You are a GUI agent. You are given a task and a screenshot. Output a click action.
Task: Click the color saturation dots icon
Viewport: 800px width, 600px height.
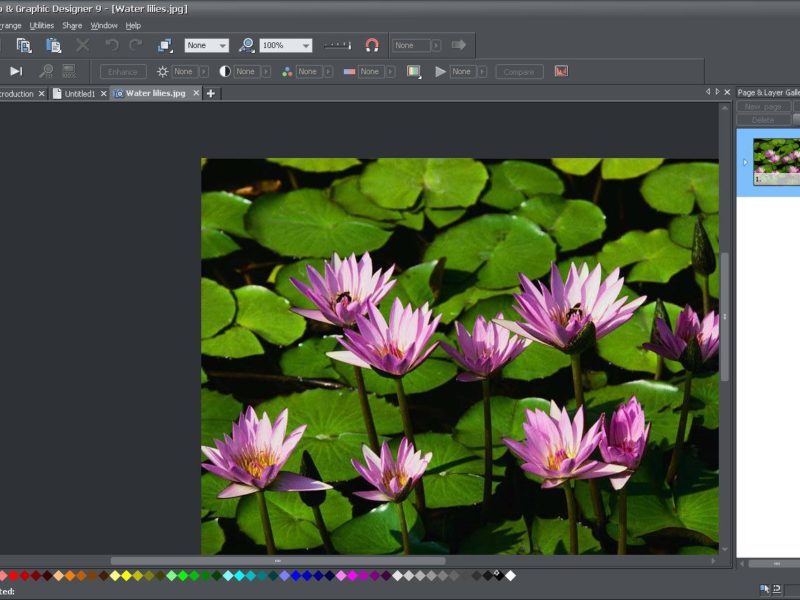click(287, 72)
